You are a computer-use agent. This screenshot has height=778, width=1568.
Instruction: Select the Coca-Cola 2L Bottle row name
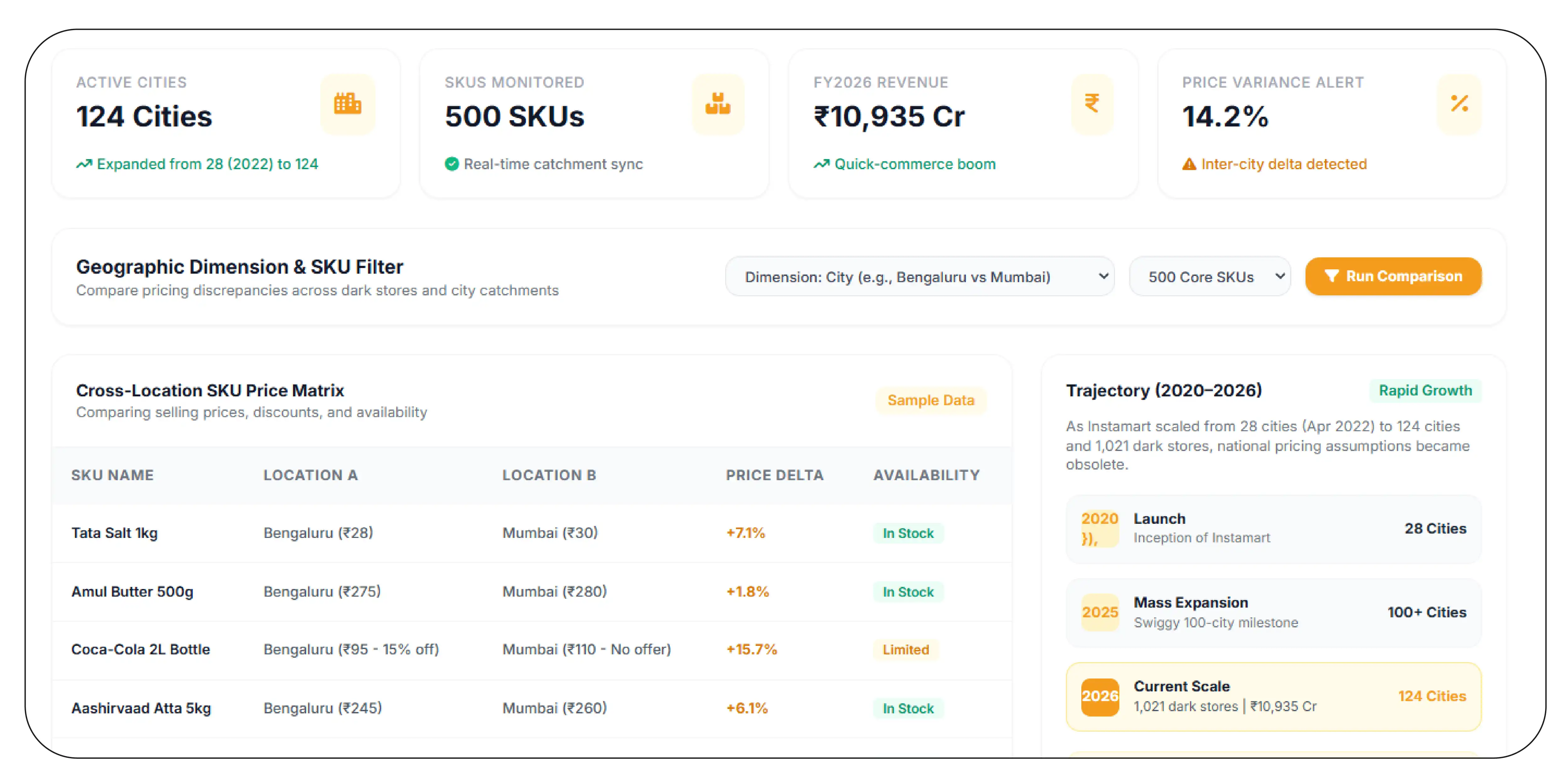pyautogui.click(x=141, y=650)
